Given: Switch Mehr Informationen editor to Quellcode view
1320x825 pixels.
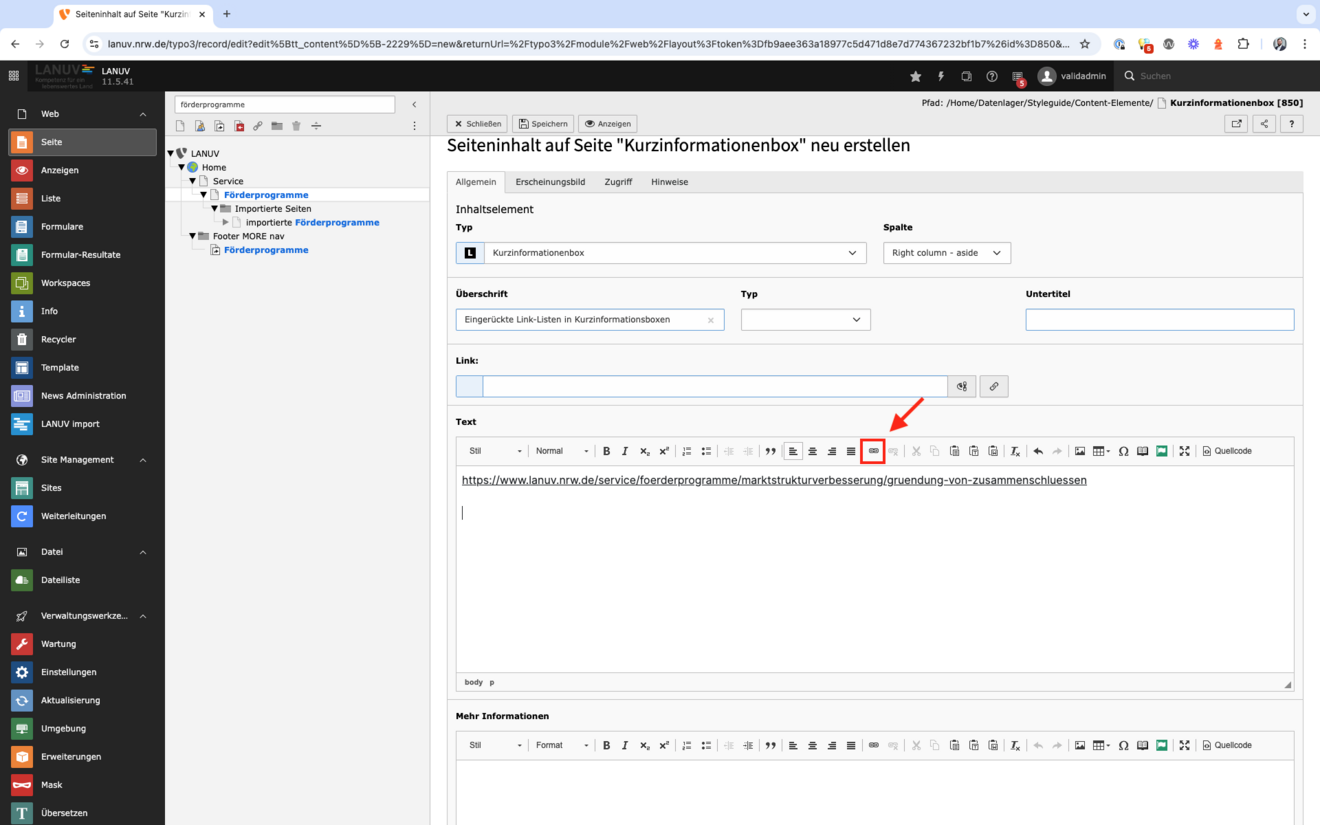Looking at the screenshot, I should [x=1227, y=745].
